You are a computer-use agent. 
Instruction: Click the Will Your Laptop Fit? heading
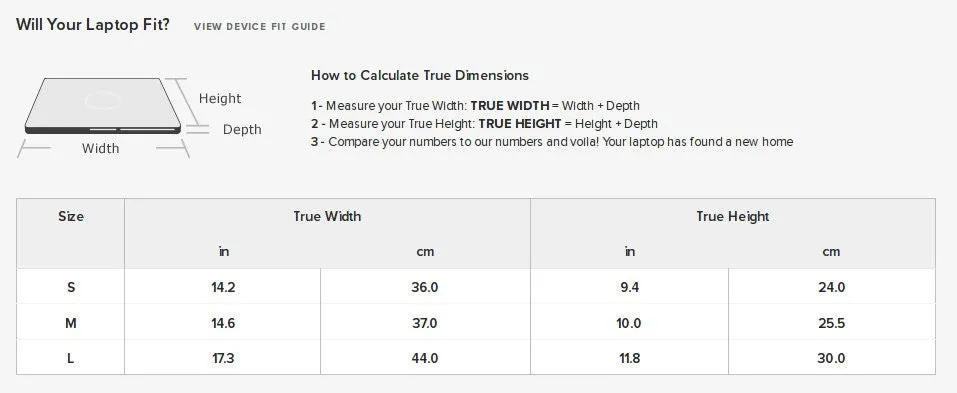pos(93,25)
